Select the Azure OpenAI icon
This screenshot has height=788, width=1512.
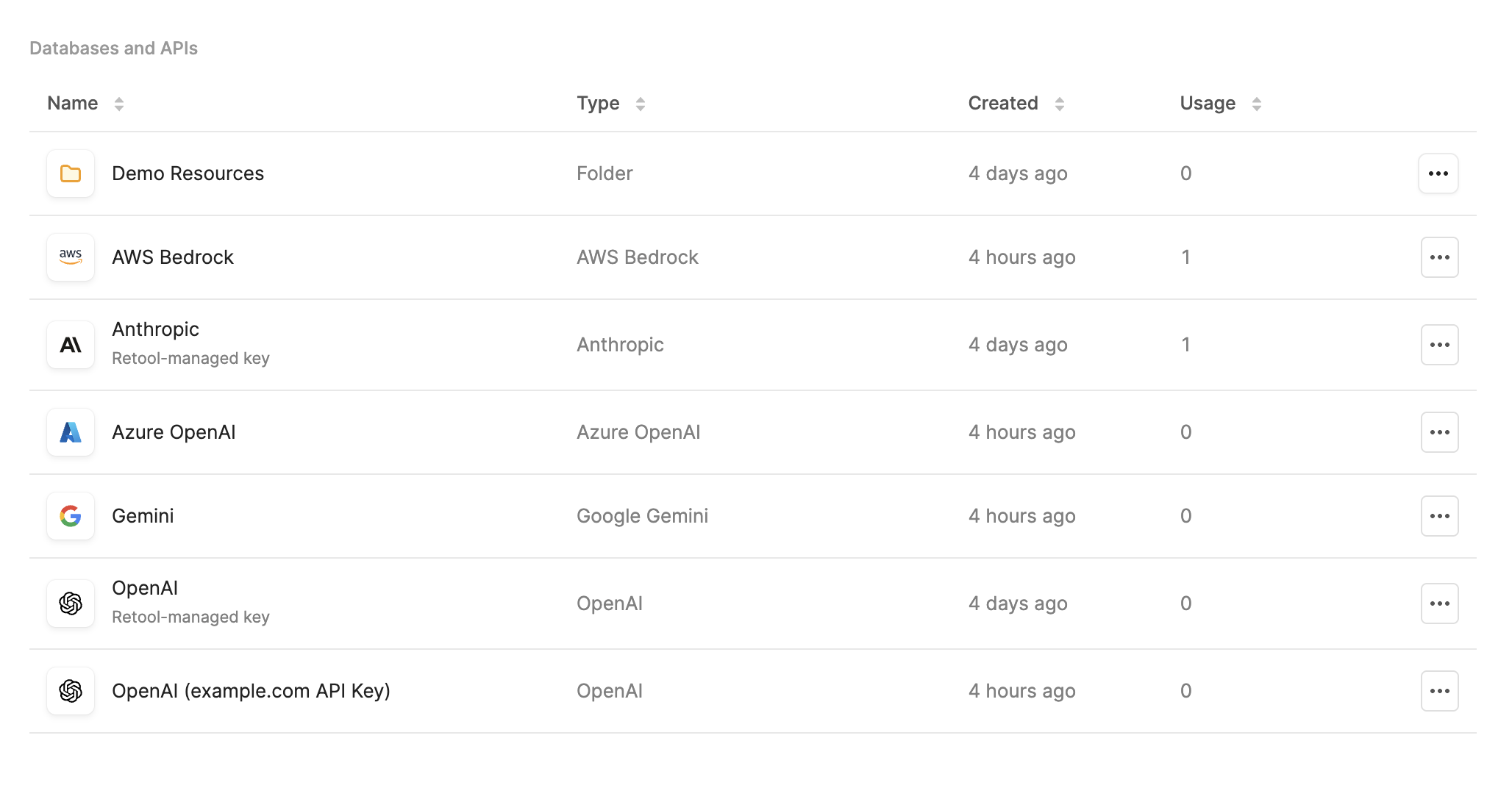tap(71, 432)
